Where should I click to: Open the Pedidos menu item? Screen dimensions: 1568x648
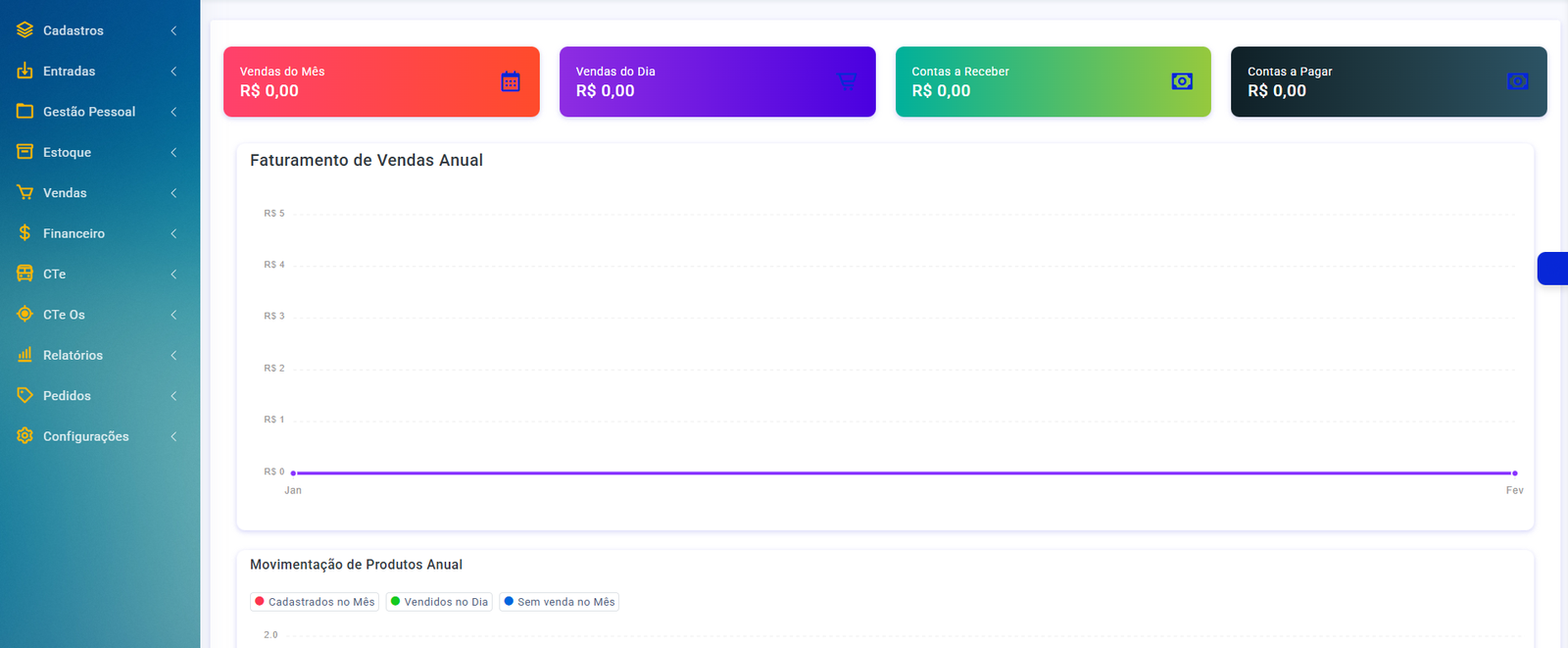tap(67, 396)
